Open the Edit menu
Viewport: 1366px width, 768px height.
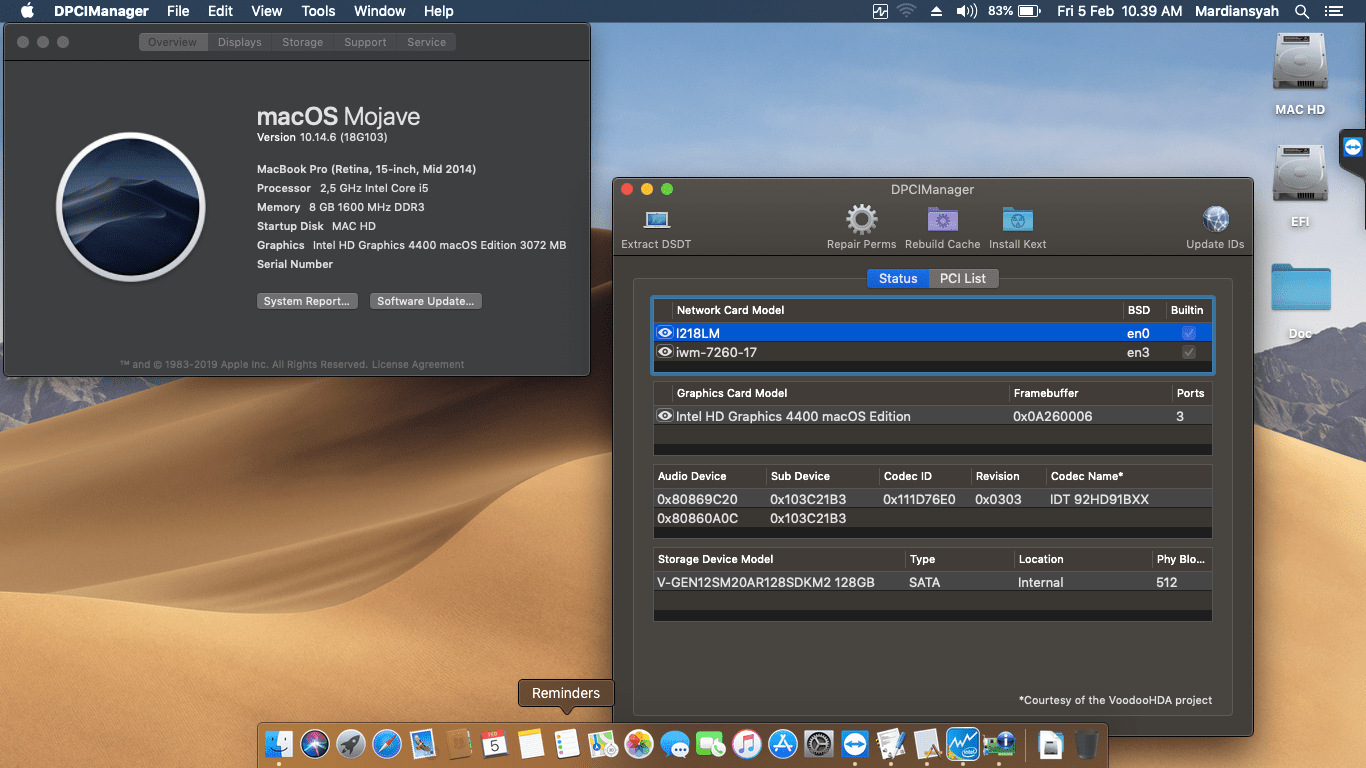coord(220,11)
